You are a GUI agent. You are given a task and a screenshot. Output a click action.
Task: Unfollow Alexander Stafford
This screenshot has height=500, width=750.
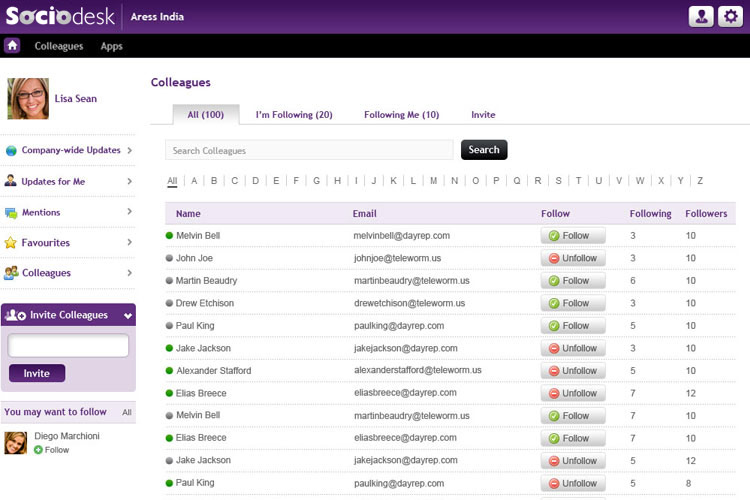(x=573, y=371)
